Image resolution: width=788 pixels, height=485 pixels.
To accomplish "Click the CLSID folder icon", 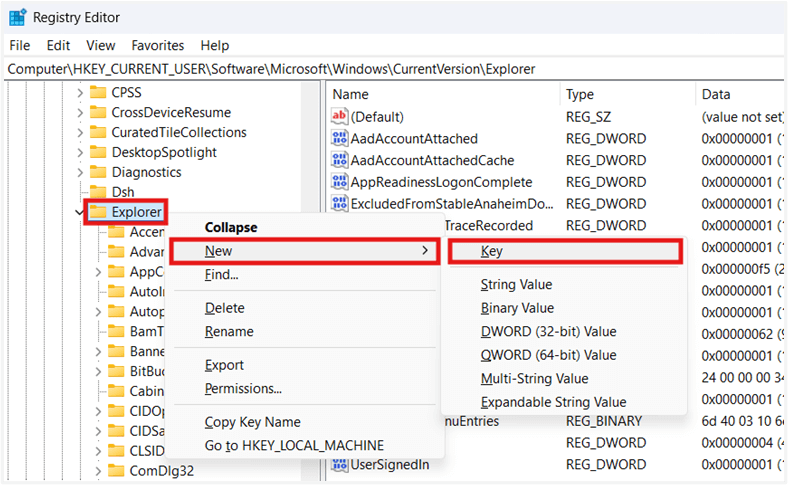I will coord(116,451).
